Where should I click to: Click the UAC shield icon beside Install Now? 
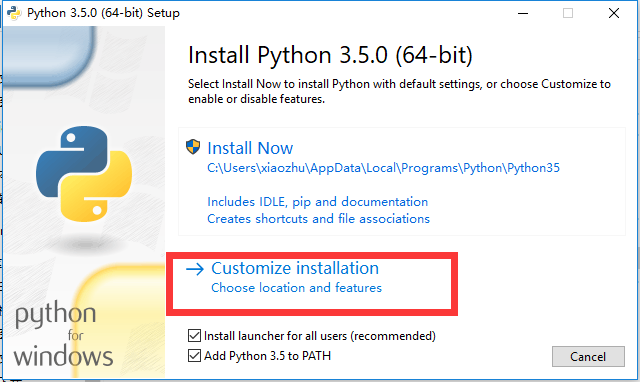(193, 147)
